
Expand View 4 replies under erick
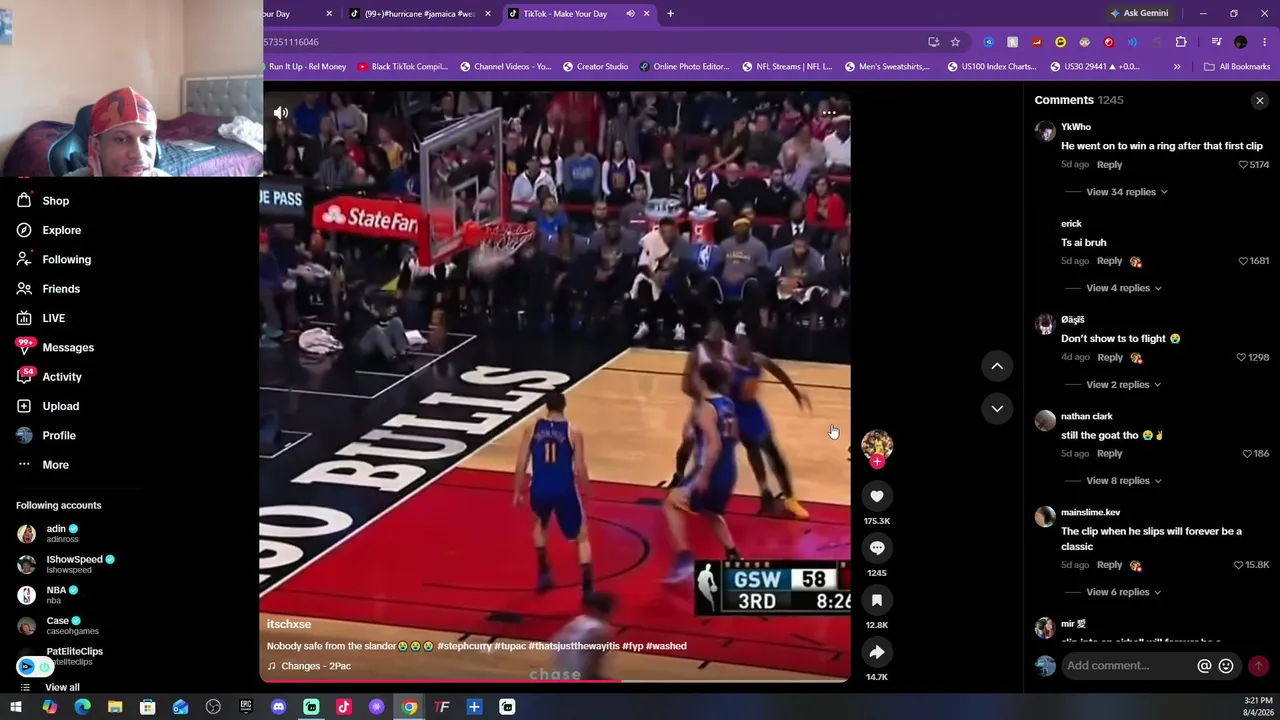[x=1123, y=288]
